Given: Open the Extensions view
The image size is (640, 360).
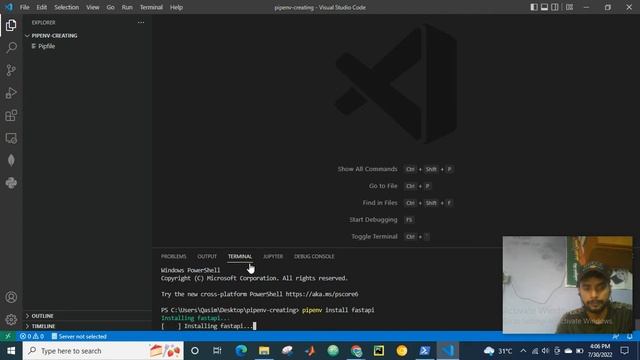Looking at the screenshot, I should click(11, 116).
